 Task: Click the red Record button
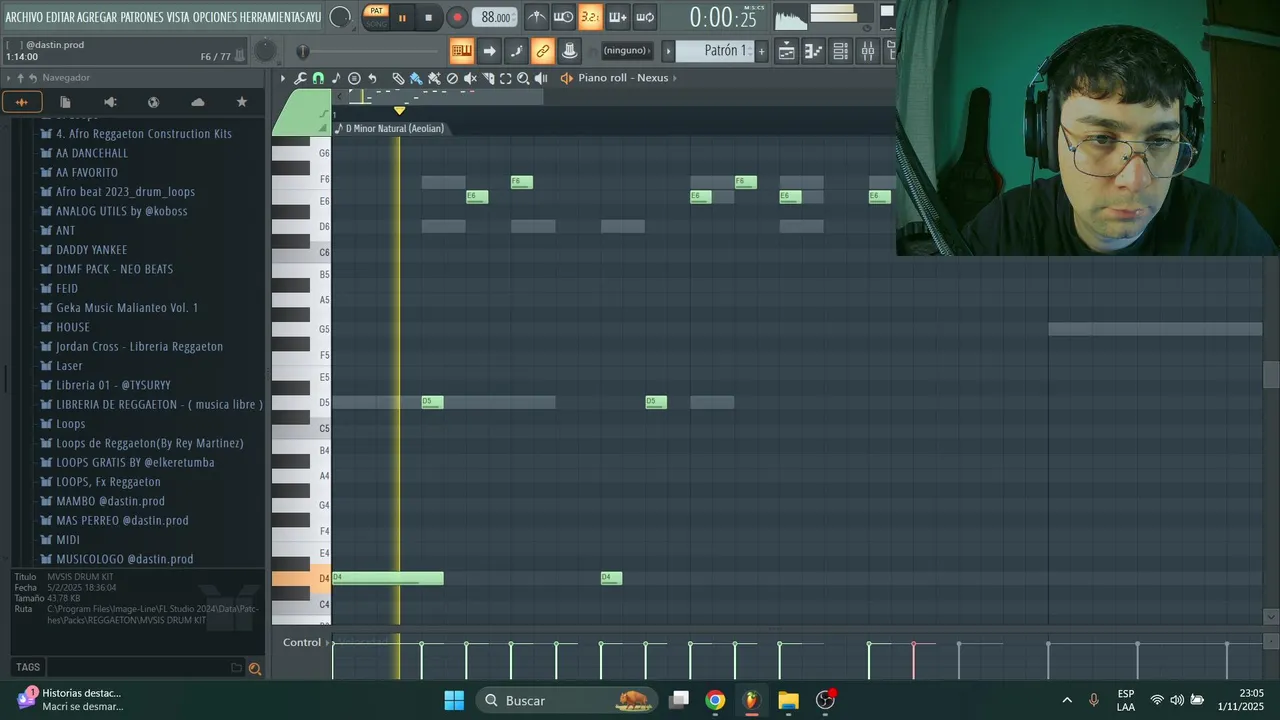(457, 18)
